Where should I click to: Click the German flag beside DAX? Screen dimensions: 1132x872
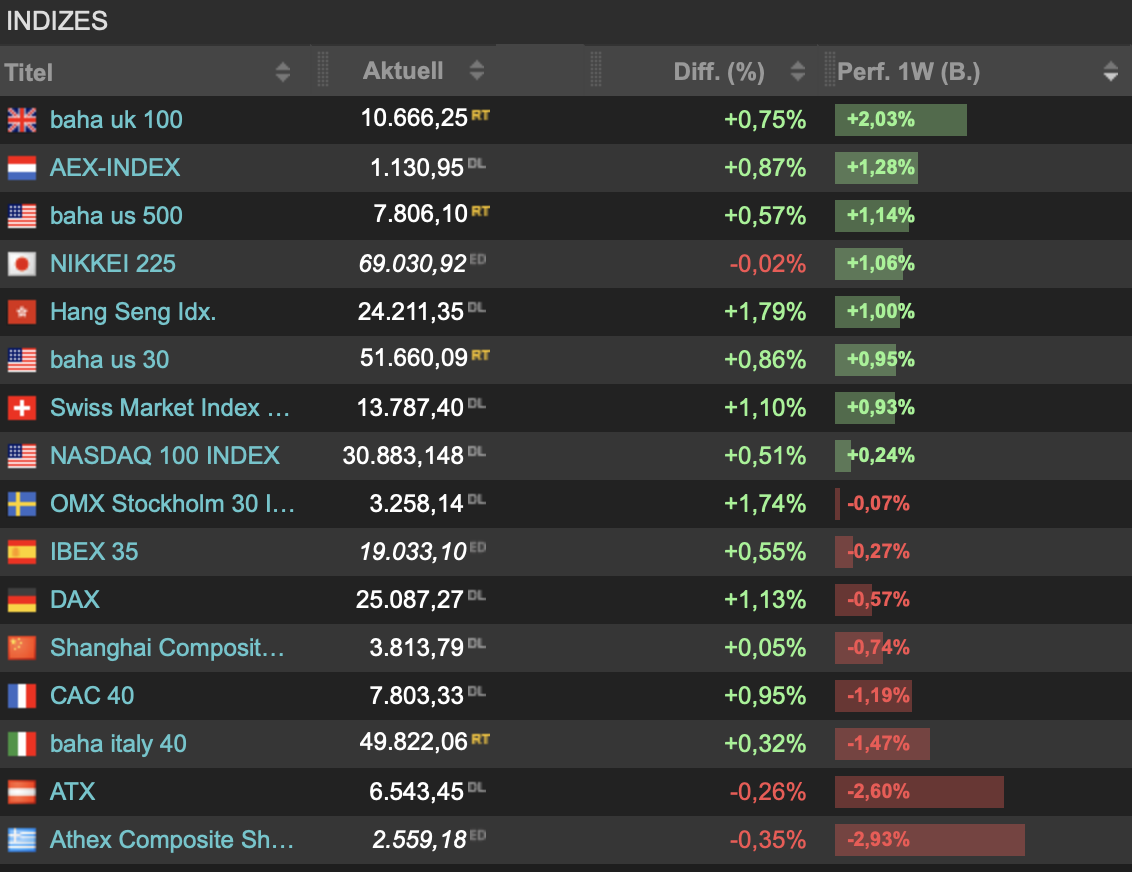pos(22,600)
